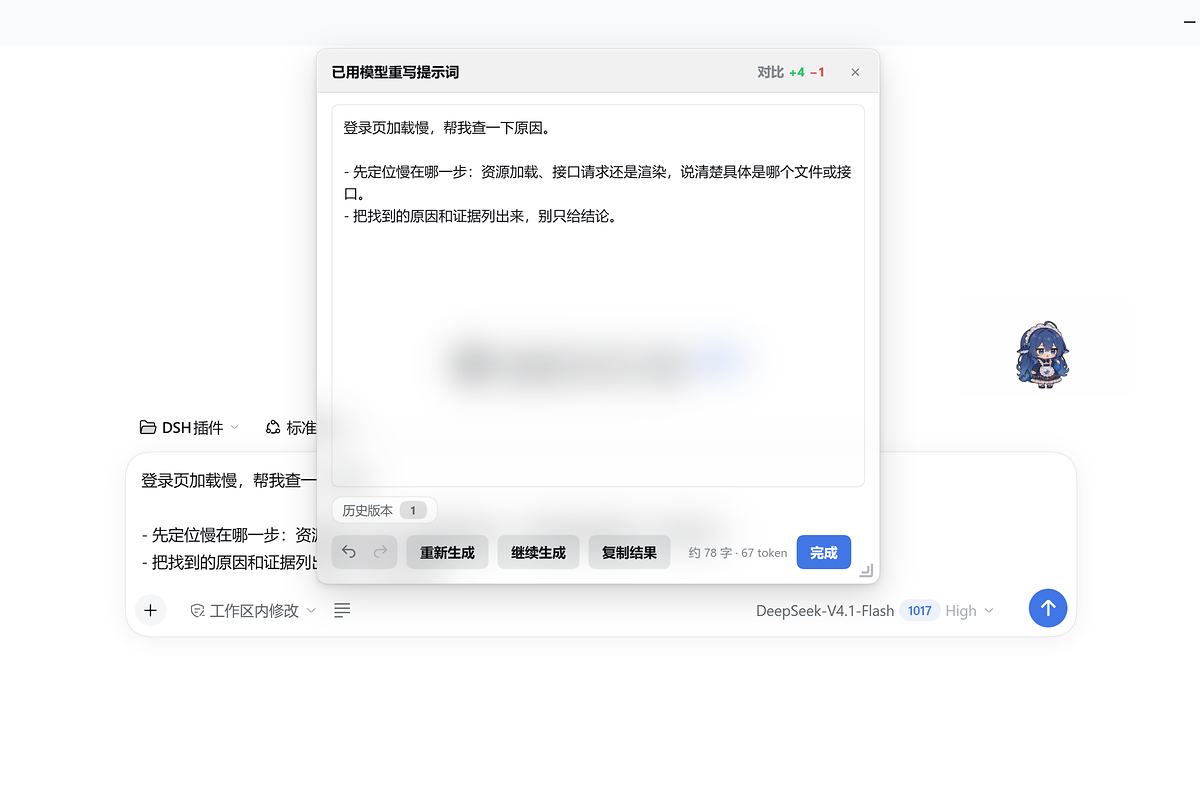Image resolution: width=1200 pixels, height=800 pixels.
Task: Click the folder icon beside DSH插件
Action: [148, 428]
